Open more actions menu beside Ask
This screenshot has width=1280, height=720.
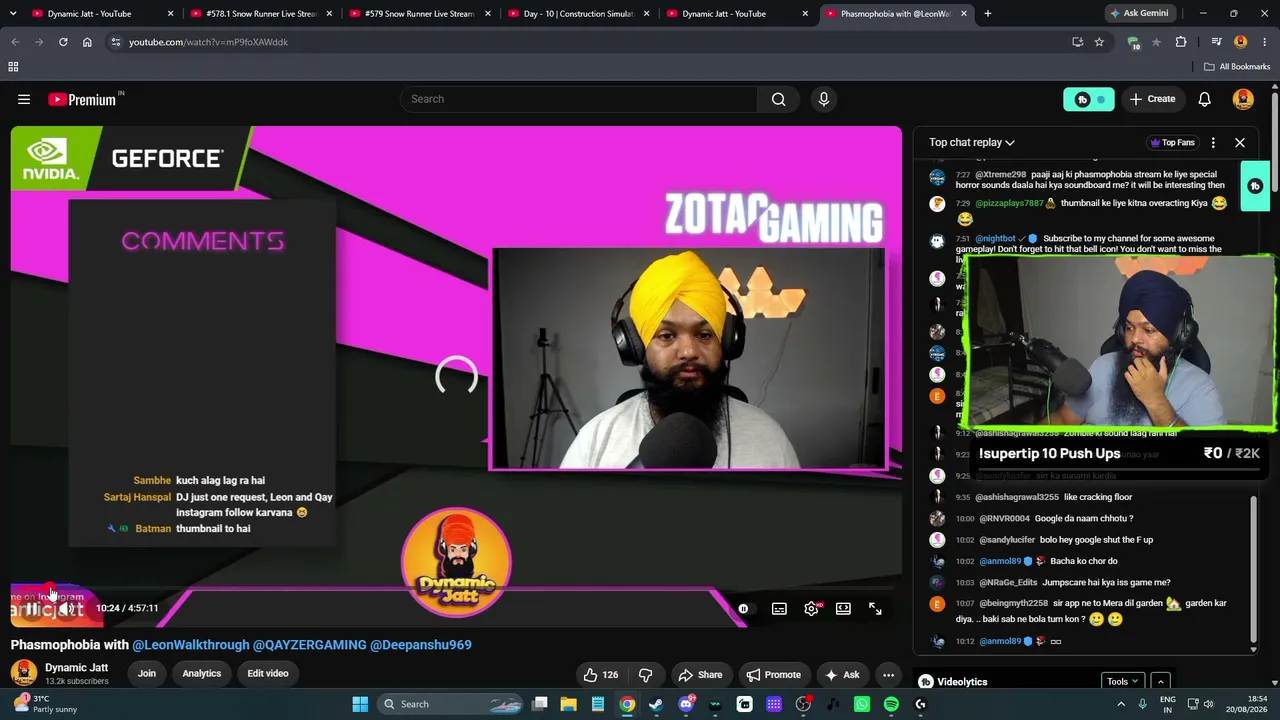tap(888, 675)
